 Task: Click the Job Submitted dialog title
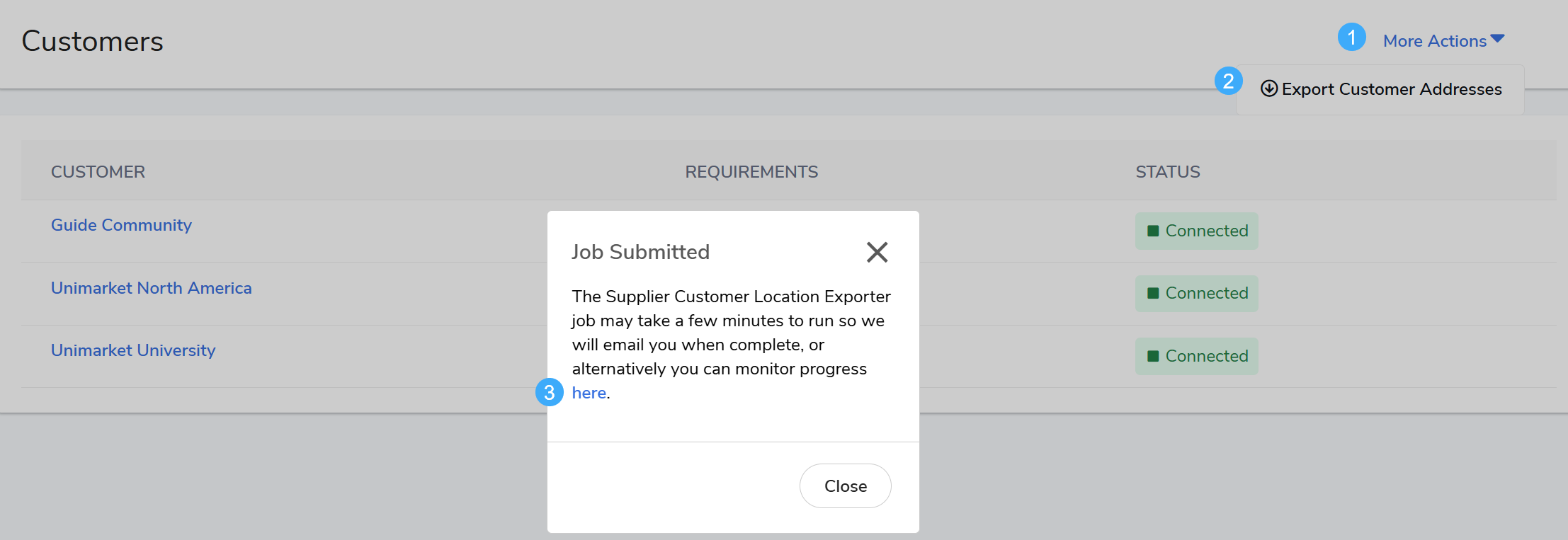[x=640, y=252]
